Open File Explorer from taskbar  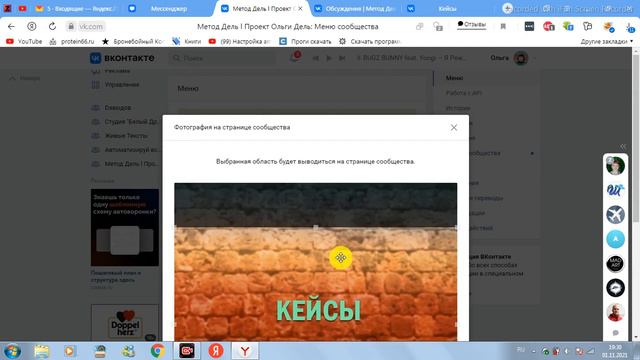tap(41, 351)
